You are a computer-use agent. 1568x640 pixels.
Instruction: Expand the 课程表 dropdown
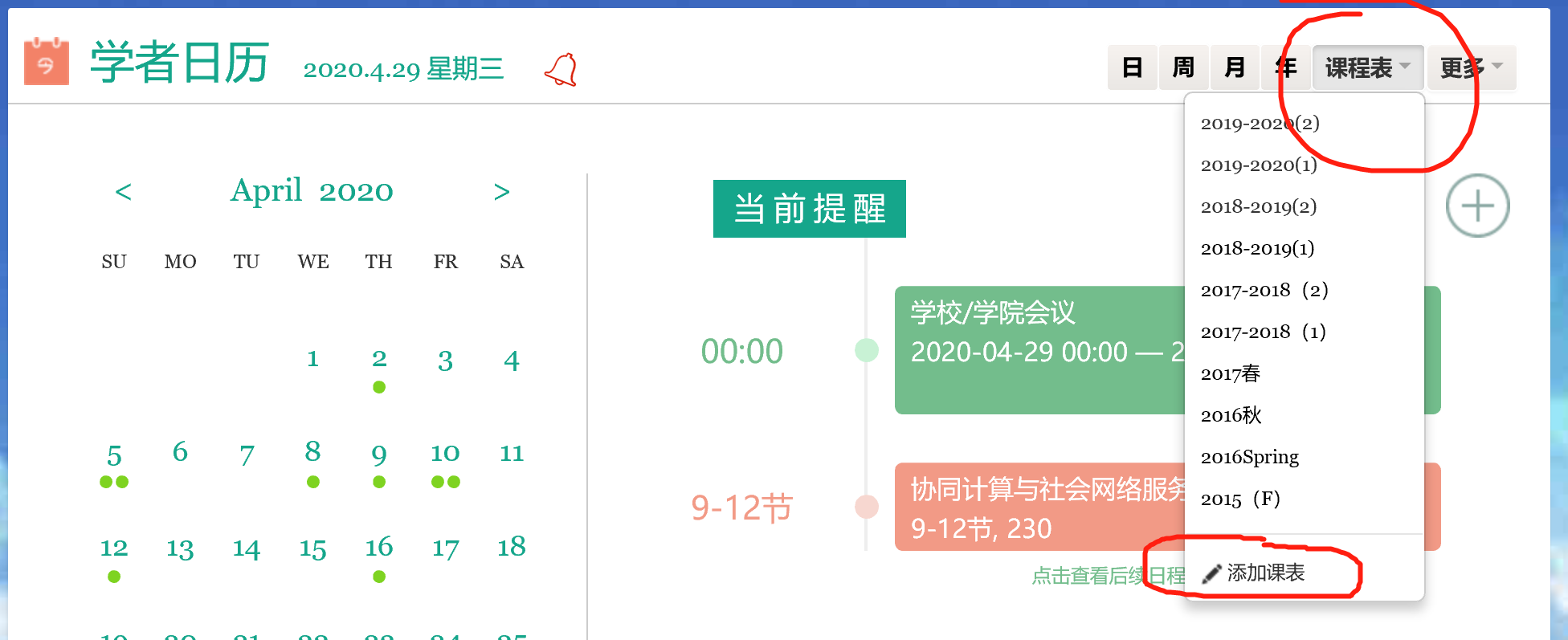coord(1367,67)
